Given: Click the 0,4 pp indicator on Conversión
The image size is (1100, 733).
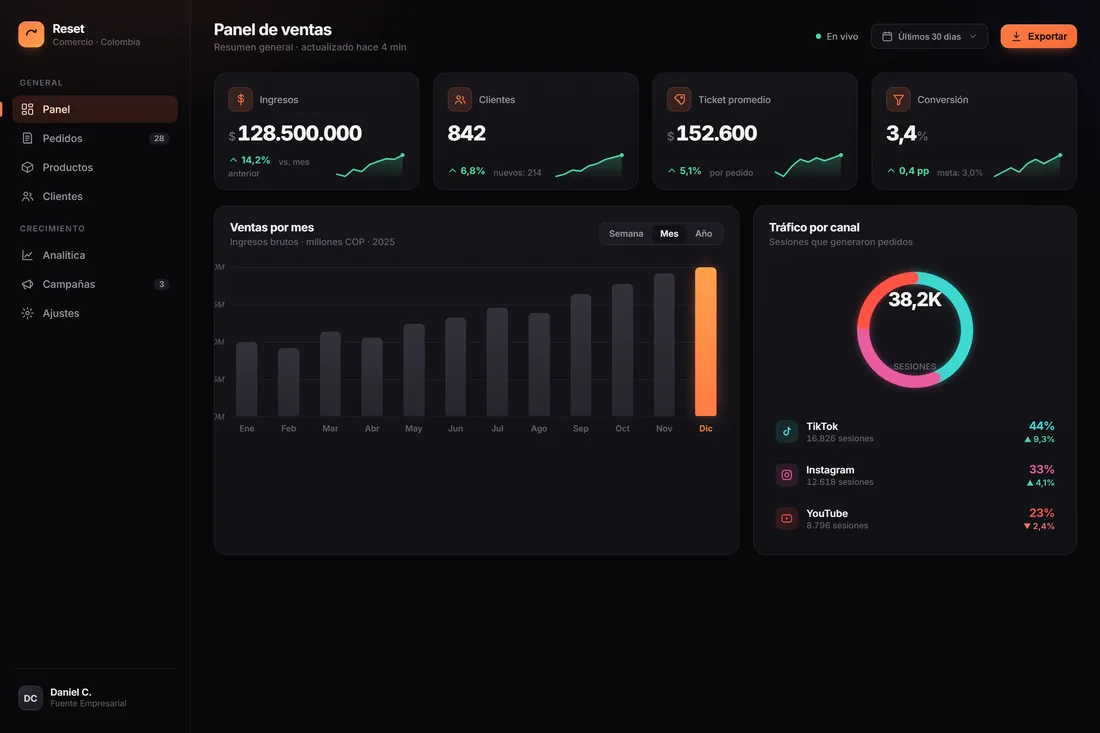Looking at the screenshot, I should tap(908, 171).
